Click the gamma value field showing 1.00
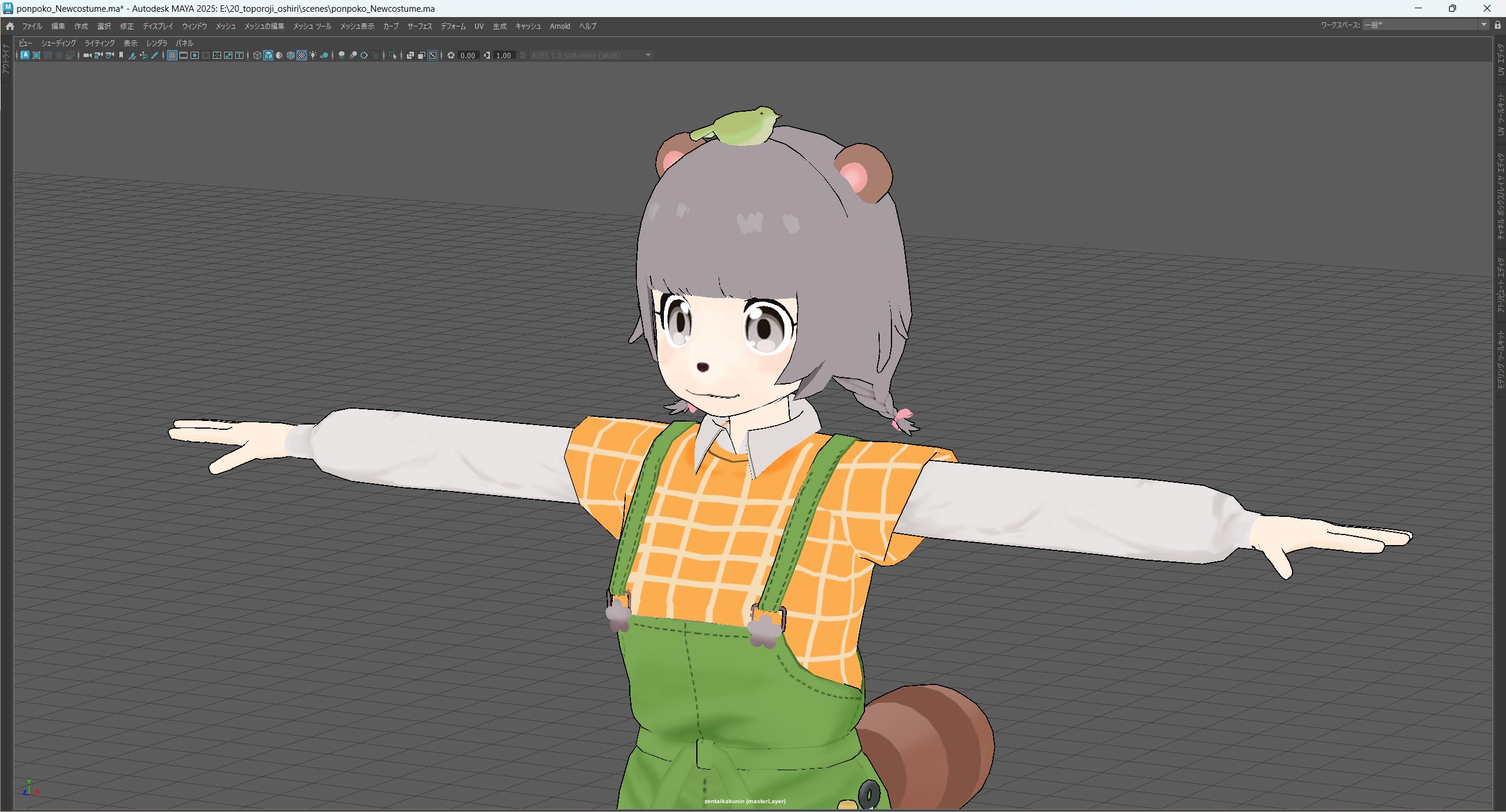The image size is (1506, 812). click(x=503, y=55)
